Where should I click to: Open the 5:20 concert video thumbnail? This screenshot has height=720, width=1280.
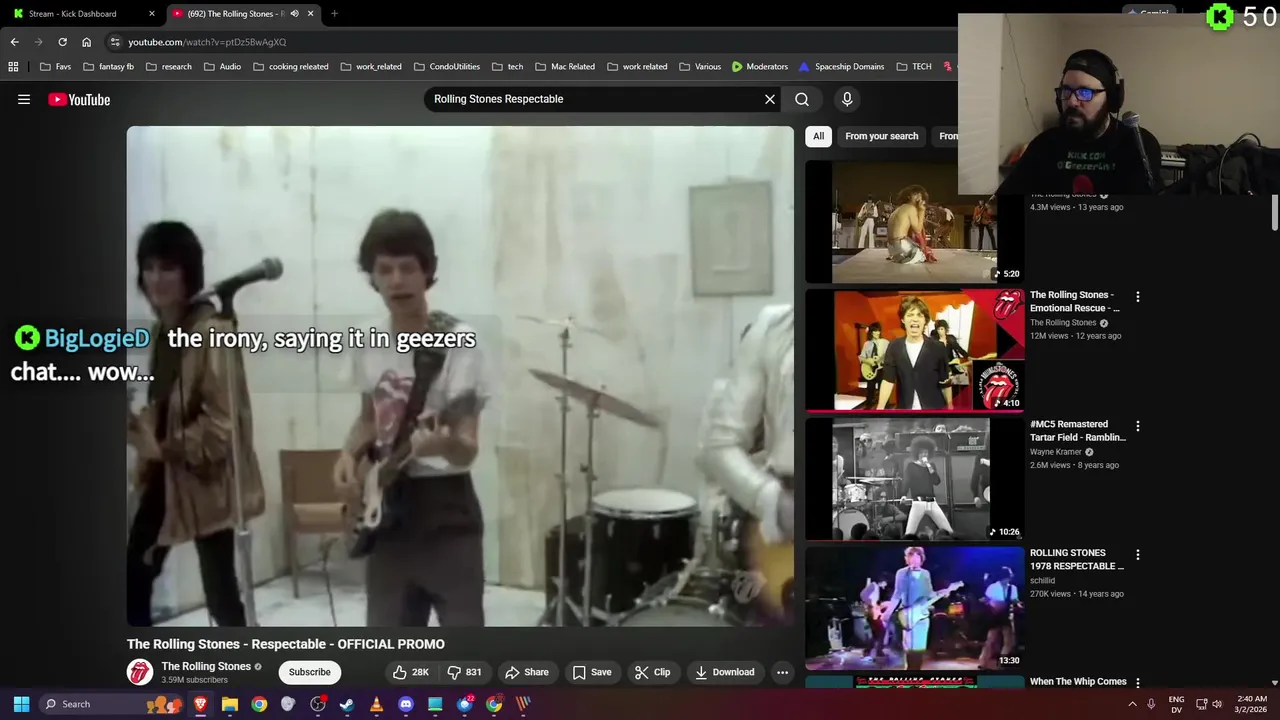(x=914, y=222)
